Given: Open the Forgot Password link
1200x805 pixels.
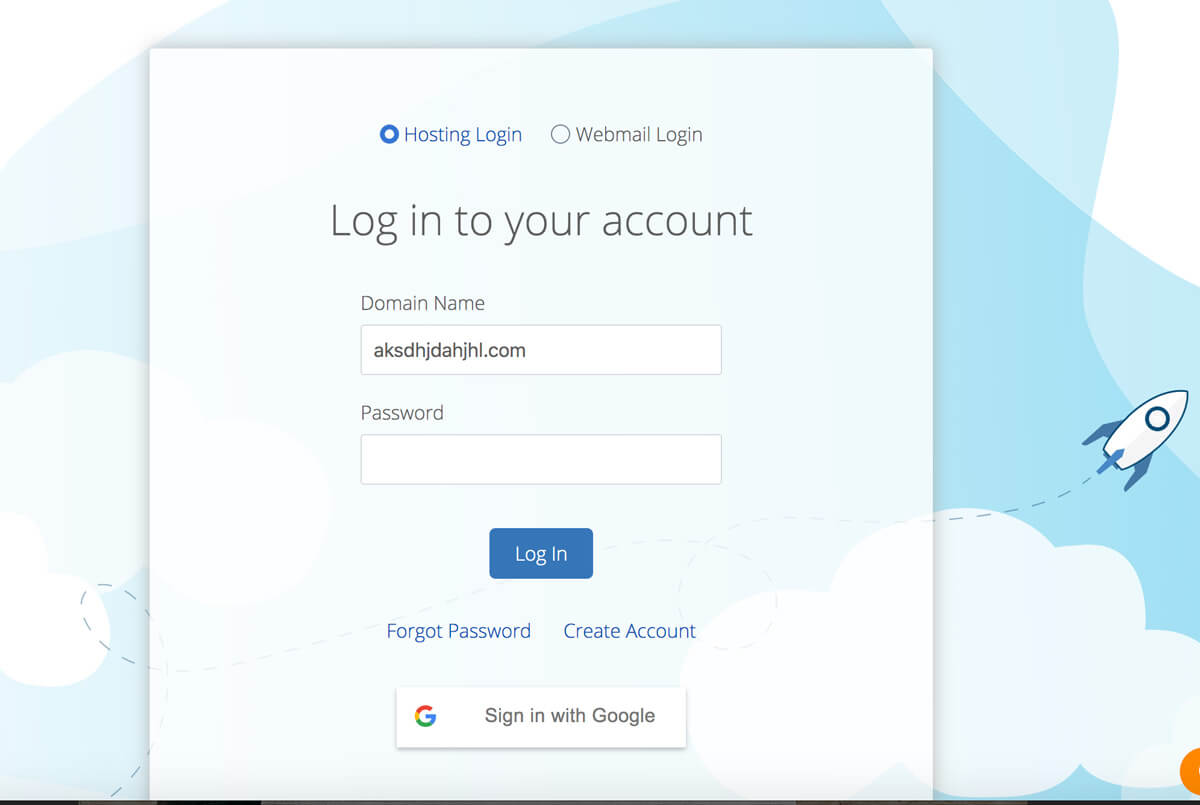Looking at the screenshot, I should pyautogui.click(x=459, y=631).
